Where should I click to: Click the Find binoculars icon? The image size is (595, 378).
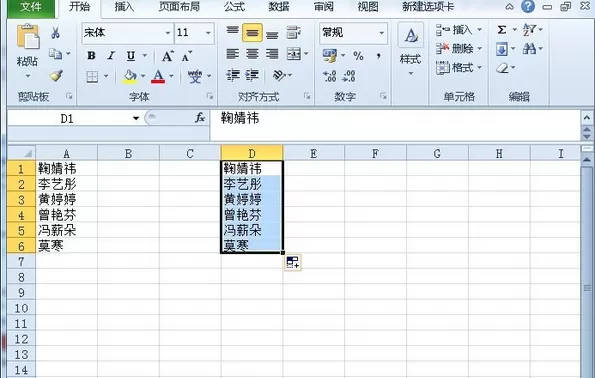tap(529, 49)
